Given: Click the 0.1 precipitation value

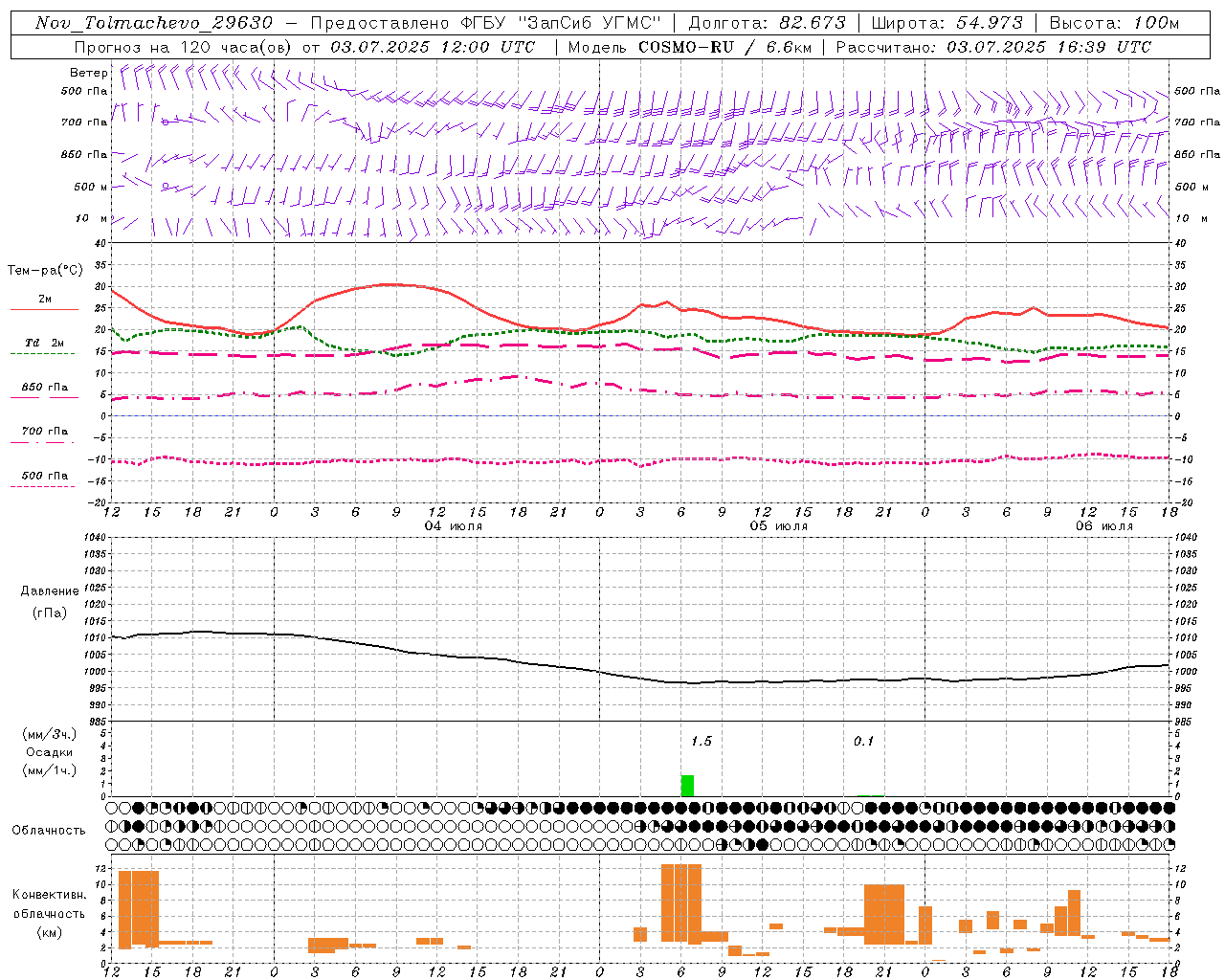Looking at the screenshot, I should 864,741.
